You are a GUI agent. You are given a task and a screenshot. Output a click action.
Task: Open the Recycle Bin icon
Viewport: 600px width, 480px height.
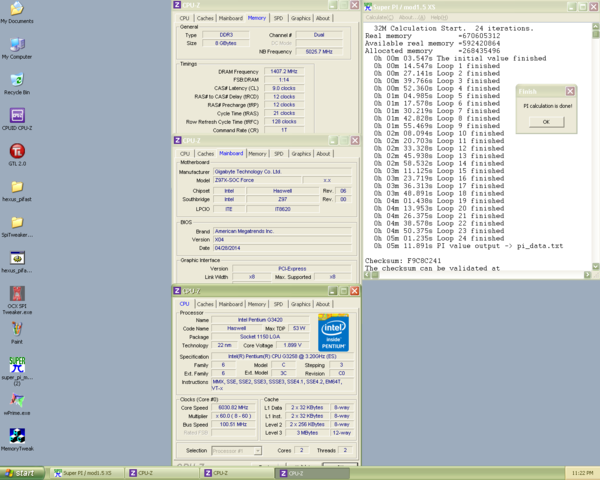point(17,84)
